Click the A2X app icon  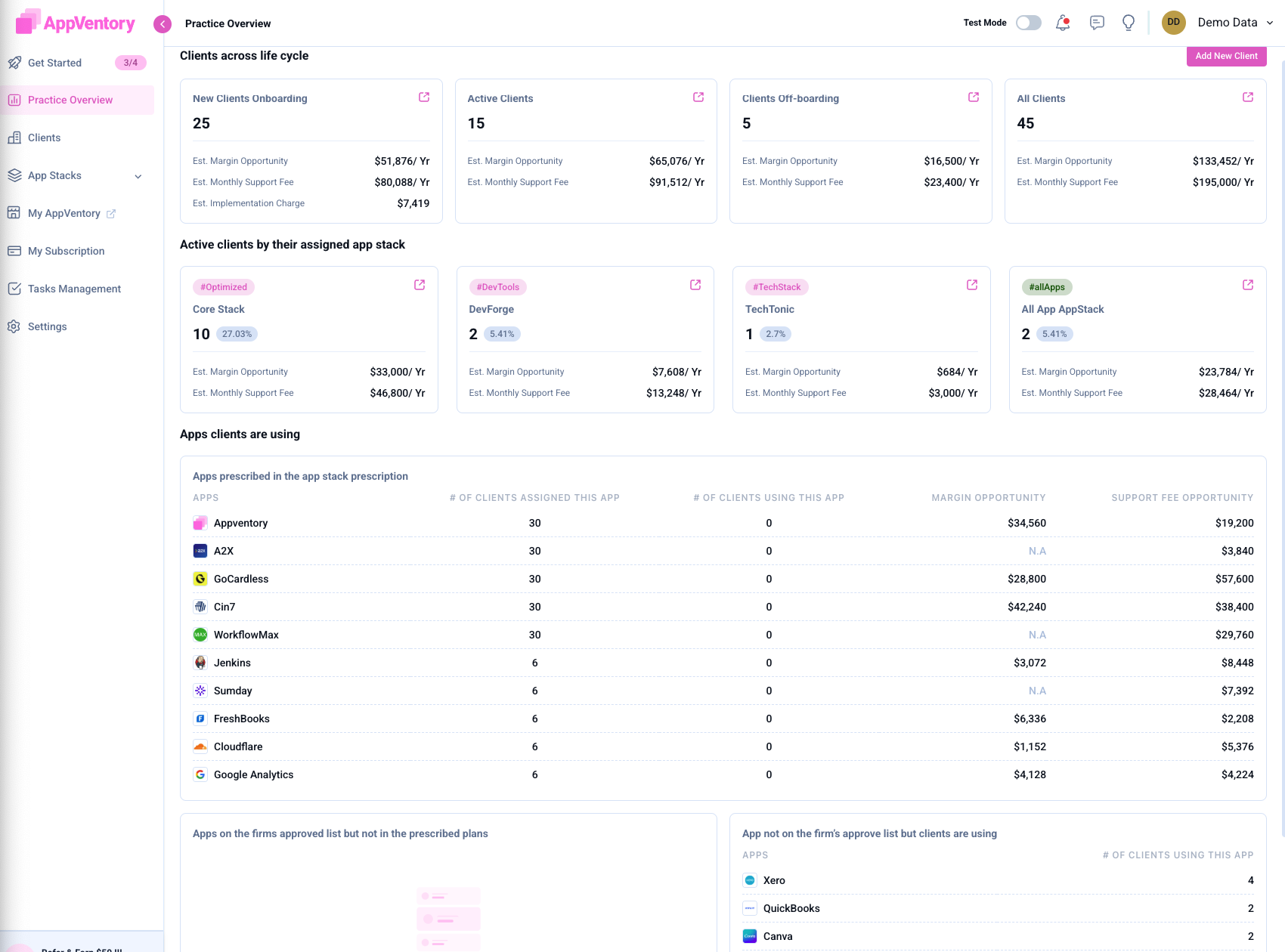[200, 551]
